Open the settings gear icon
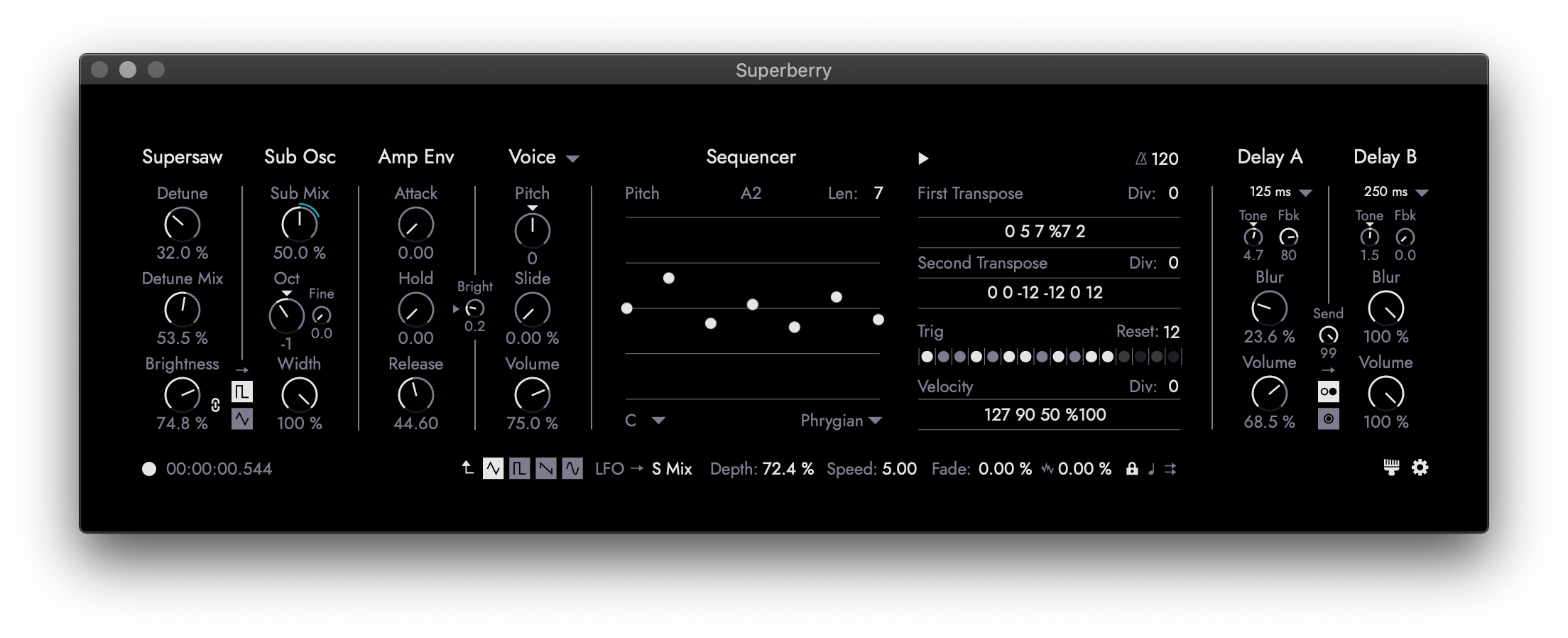 click(1420, 467)
